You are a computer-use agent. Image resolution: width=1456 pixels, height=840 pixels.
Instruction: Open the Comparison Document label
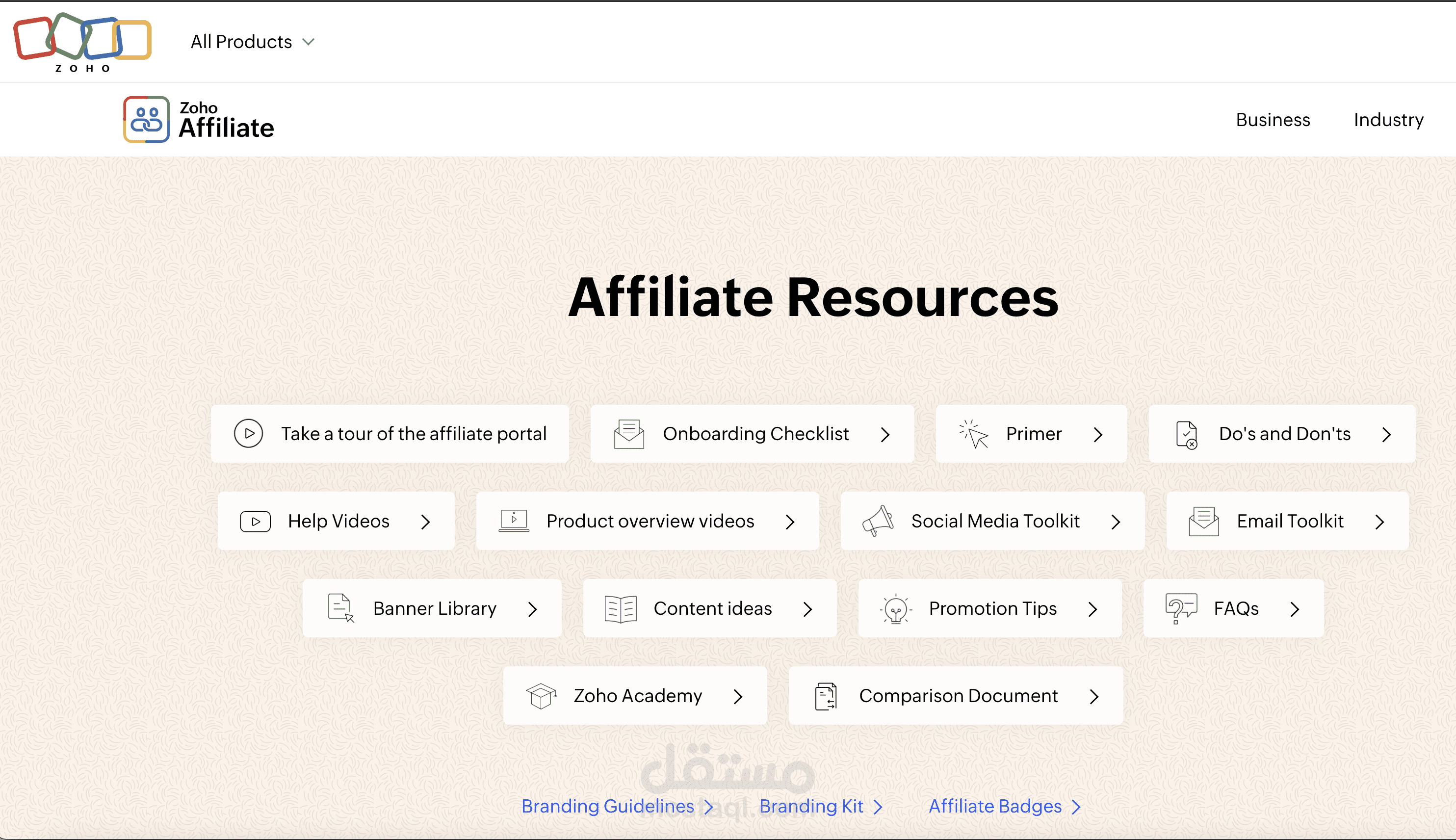pyautogui.click(x=959, y=696)
